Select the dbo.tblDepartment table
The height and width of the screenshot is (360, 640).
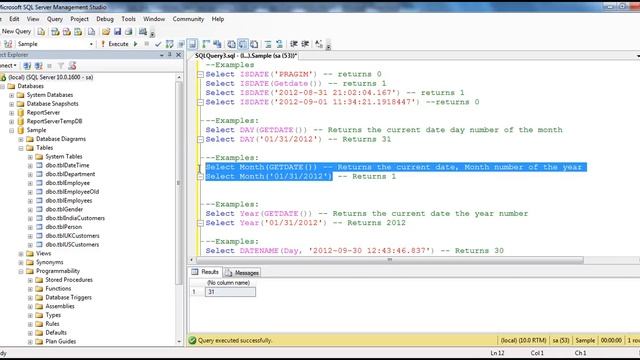(x=70, y=174)
